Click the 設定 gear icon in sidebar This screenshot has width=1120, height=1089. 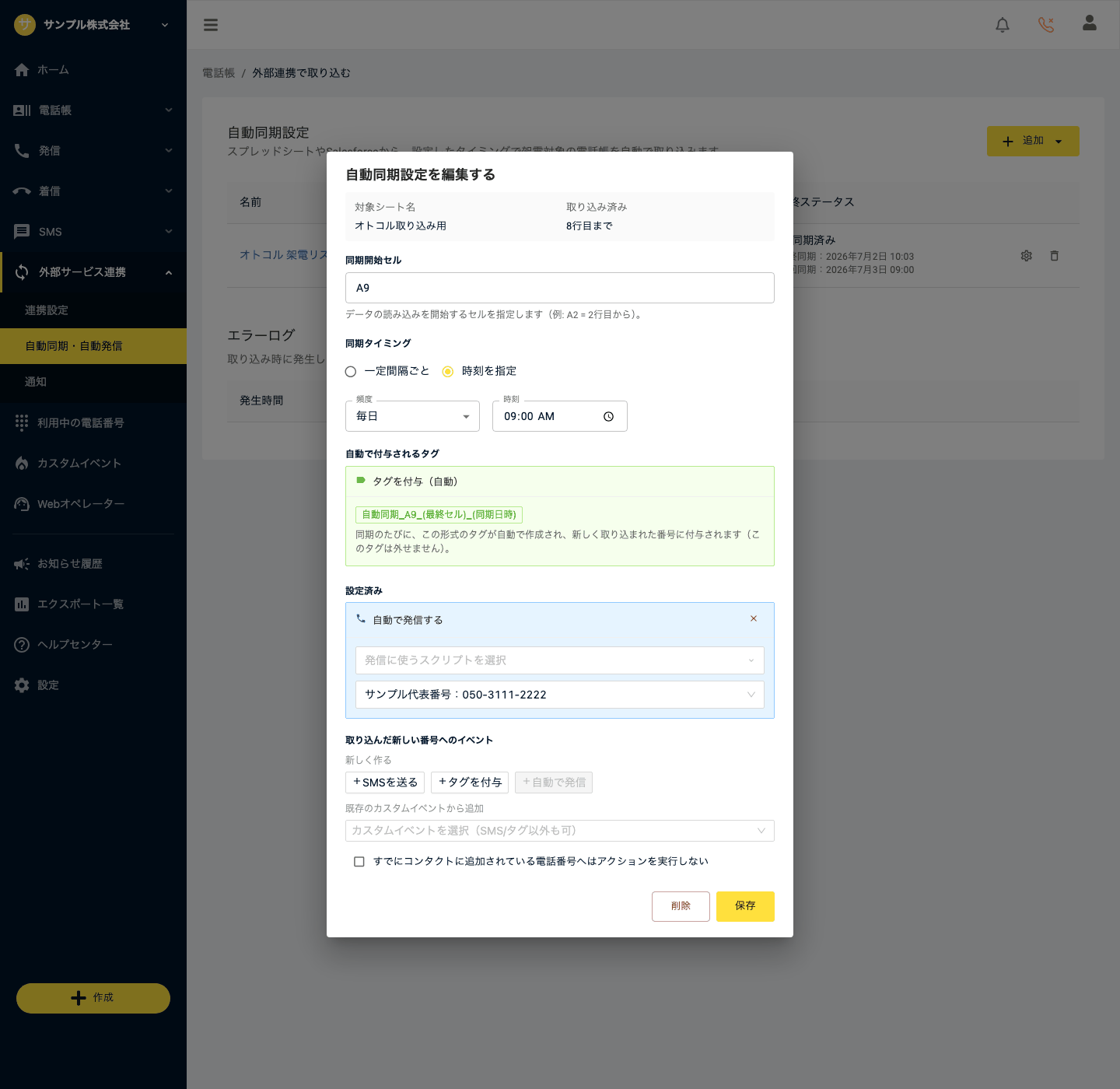[x=22, y=685]
